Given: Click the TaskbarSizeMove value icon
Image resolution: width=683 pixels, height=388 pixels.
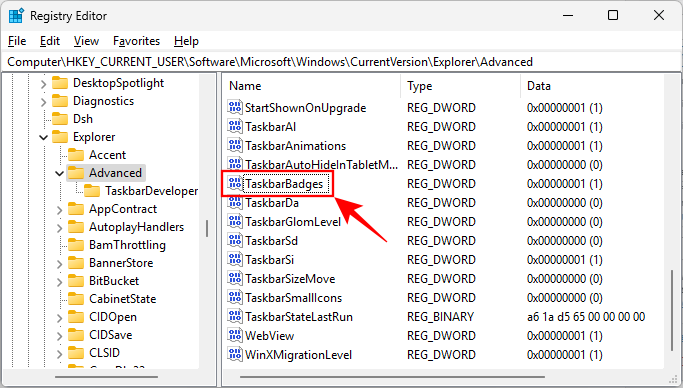Looking at the screenshot, I should (x=235, y=278).
